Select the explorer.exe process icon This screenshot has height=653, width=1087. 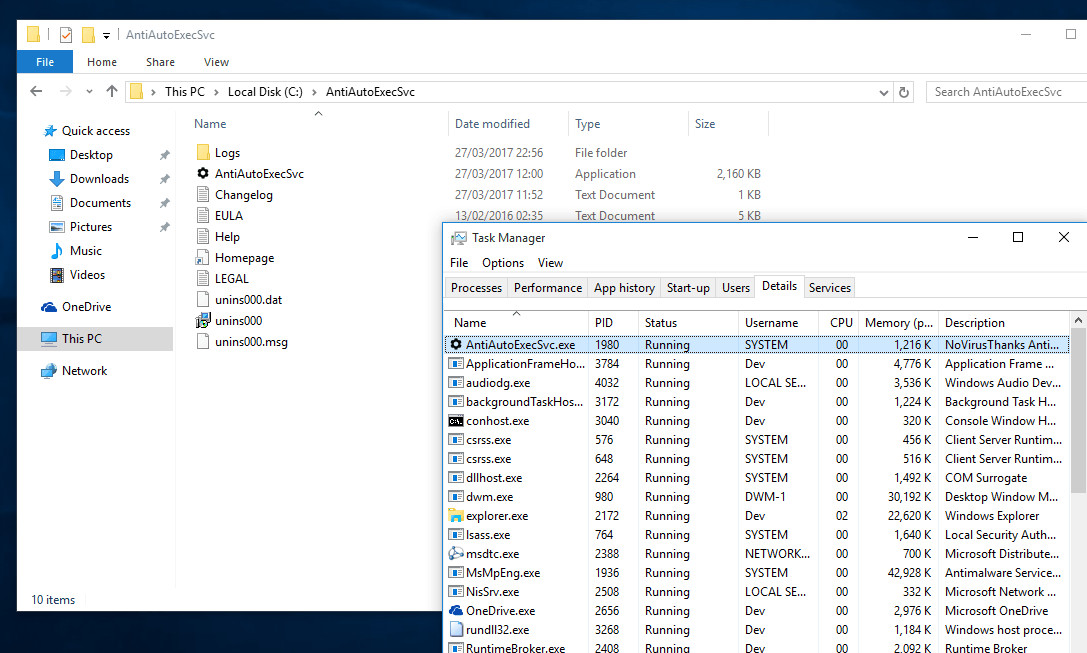coord(455,516)
